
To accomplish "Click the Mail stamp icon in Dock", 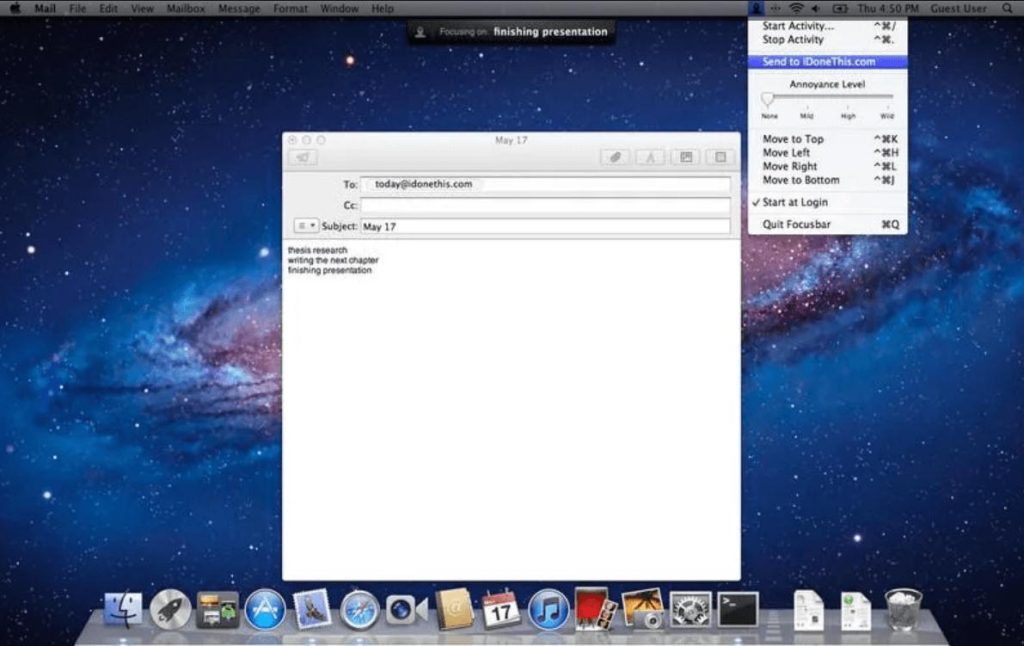I will (312, 609).
